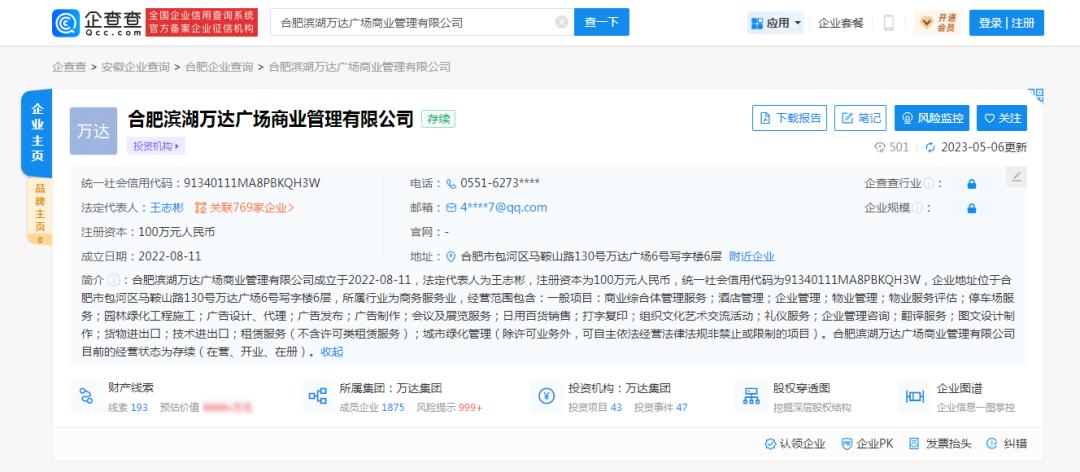Click 风险监控 button
The image size is (1080, 472).
[932, 118]
